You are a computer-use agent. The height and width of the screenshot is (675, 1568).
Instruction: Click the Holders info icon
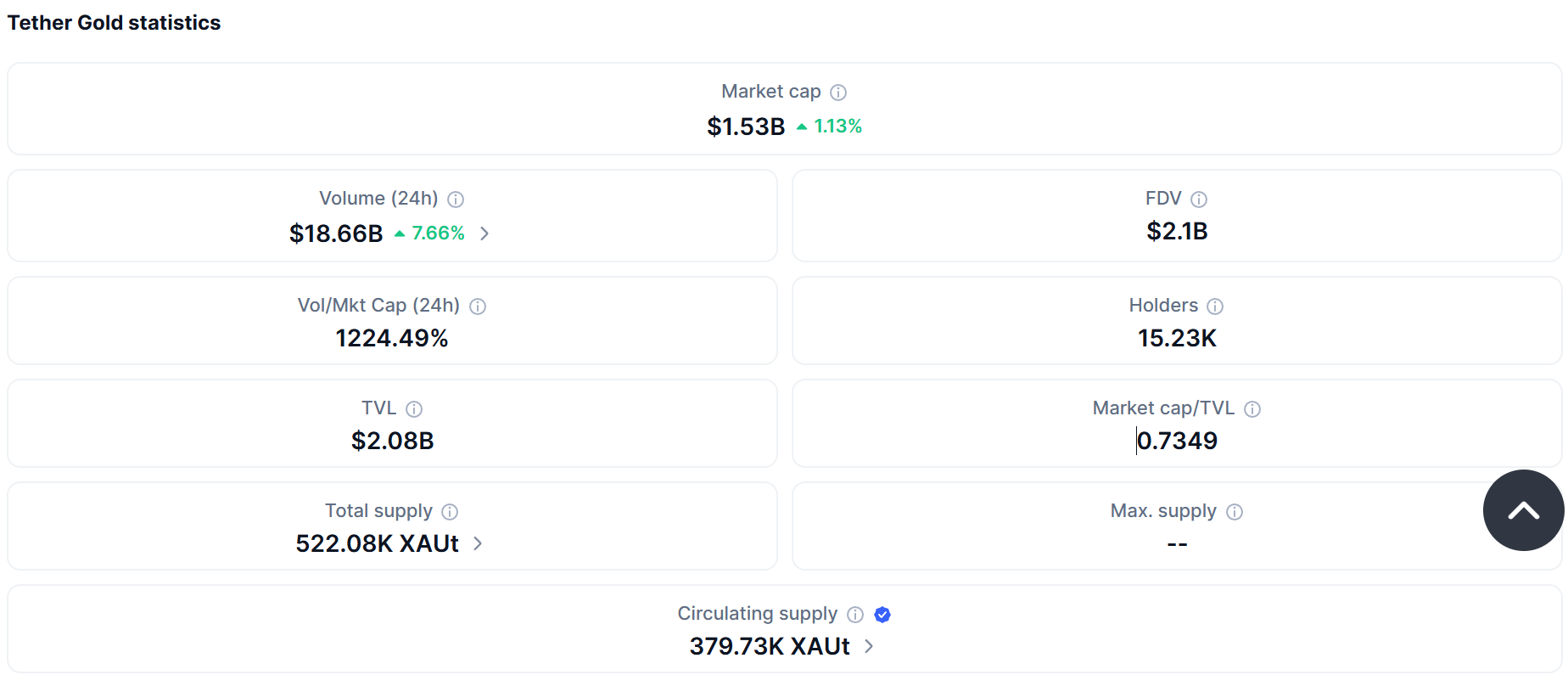[x=1215, y=307]
